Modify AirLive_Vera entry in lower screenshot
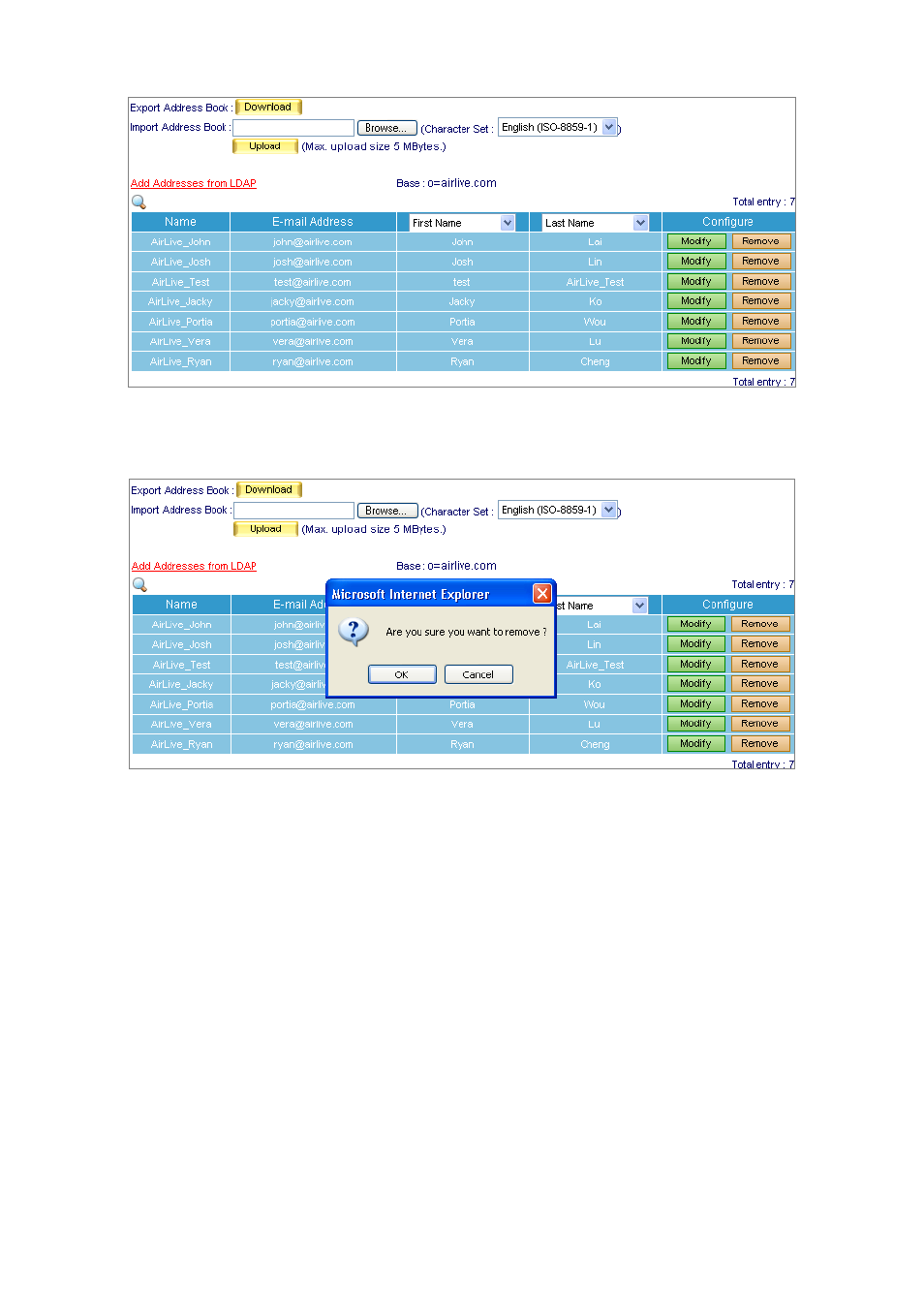Screen dimensions: 924x1308 [696, 724]
